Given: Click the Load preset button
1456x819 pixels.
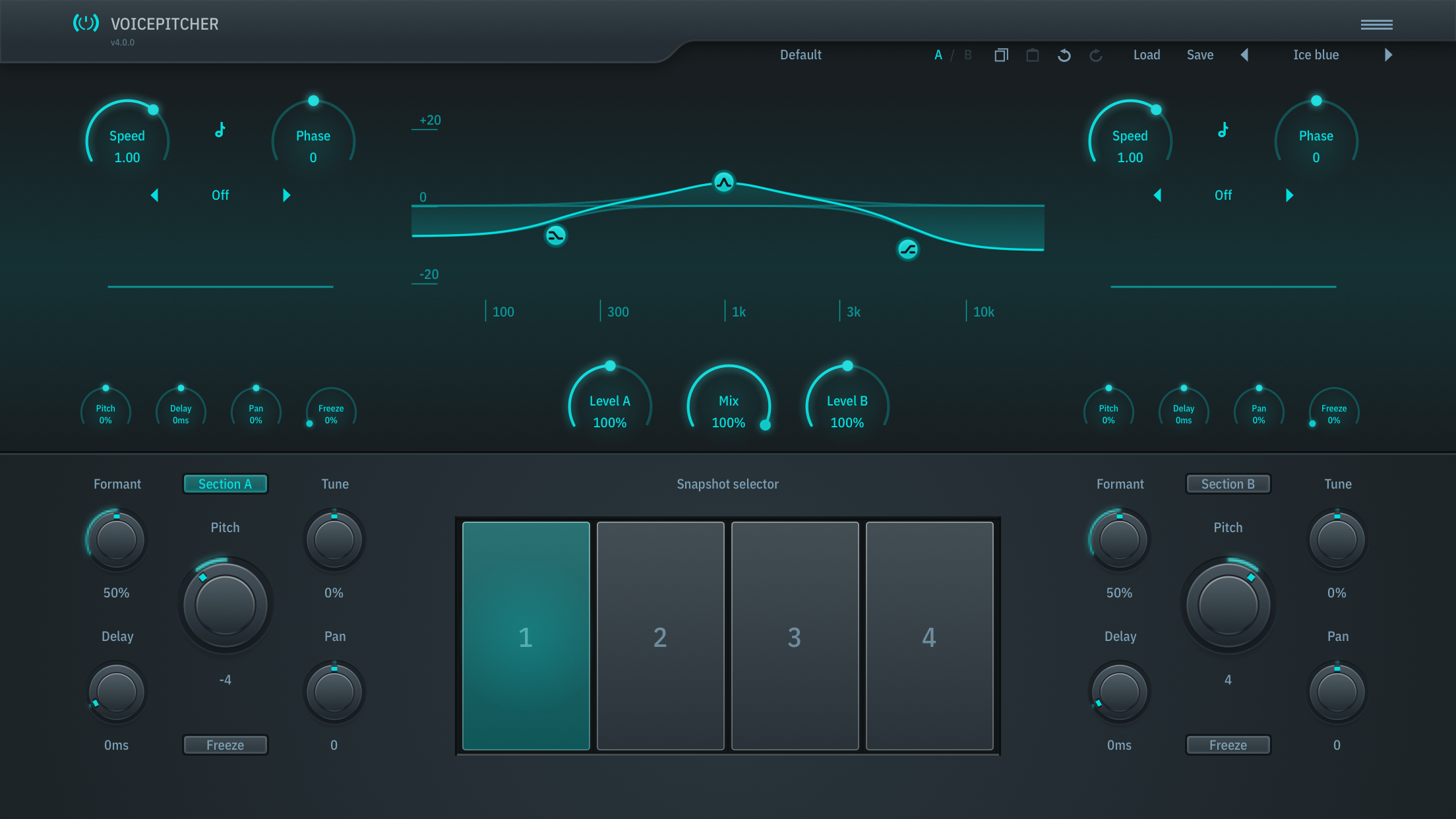Looking at the screenshot, I should pyautogui.click(x=1146, y=55).
